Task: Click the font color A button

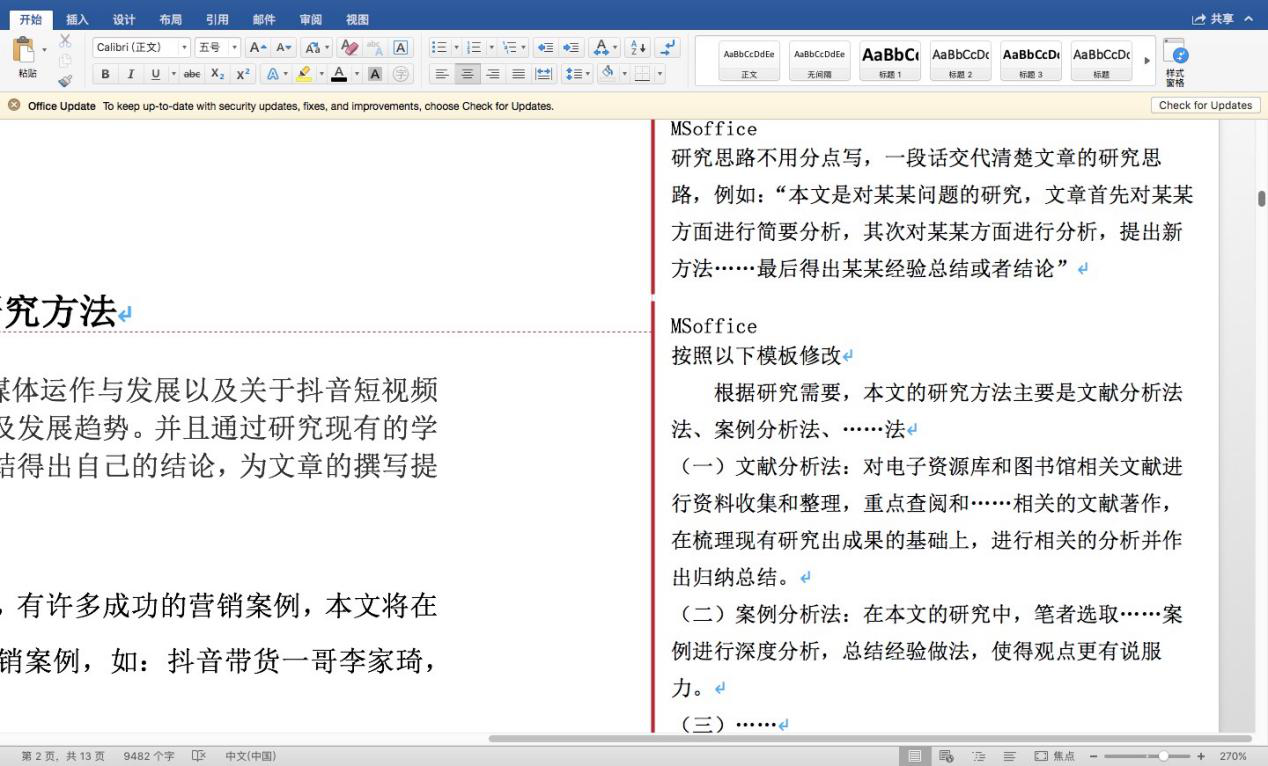Action: [x=338, y=74]
